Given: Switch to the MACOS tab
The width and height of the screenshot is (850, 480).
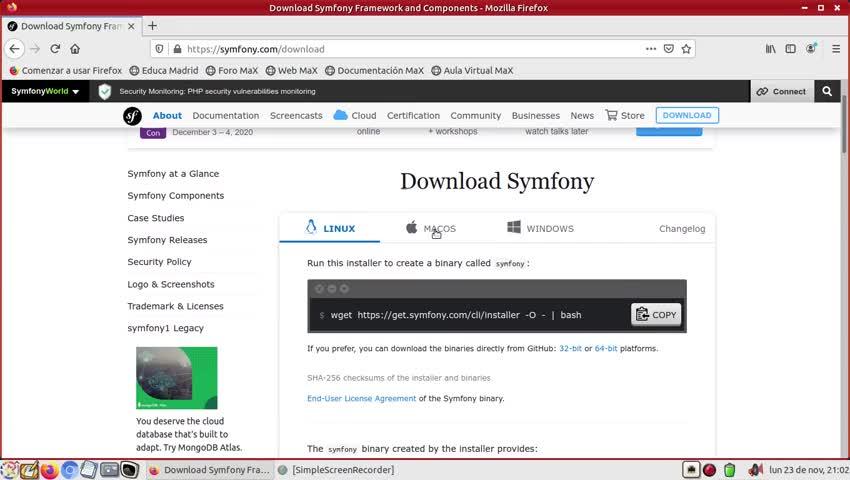Looking at the screenshot, I should coord(431,228).
